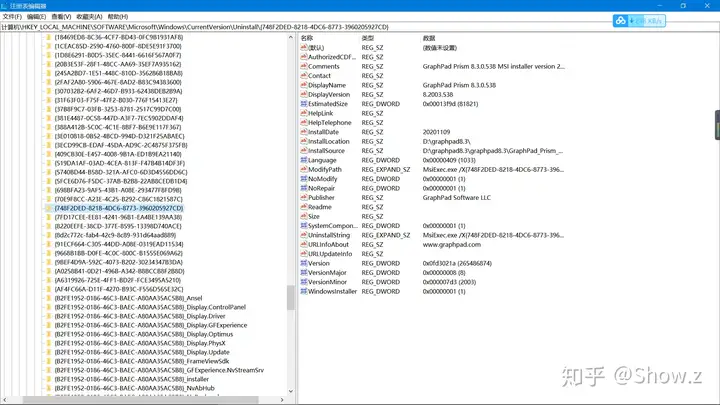This screenshot has width=720, height=405.
Task: Select the _Display.Optimus key
Action: (x=144, y=334)
